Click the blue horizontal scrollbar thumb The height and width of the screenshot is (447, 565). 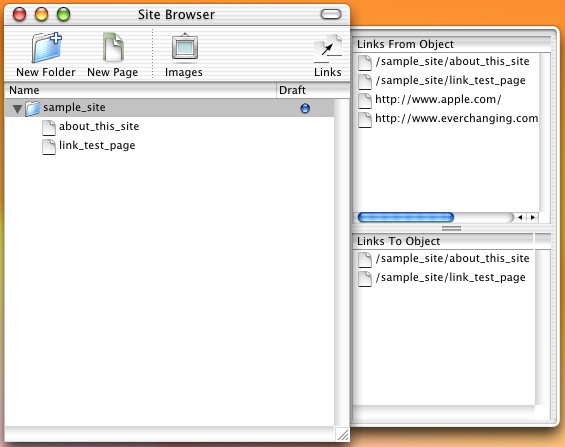[406, 217]
